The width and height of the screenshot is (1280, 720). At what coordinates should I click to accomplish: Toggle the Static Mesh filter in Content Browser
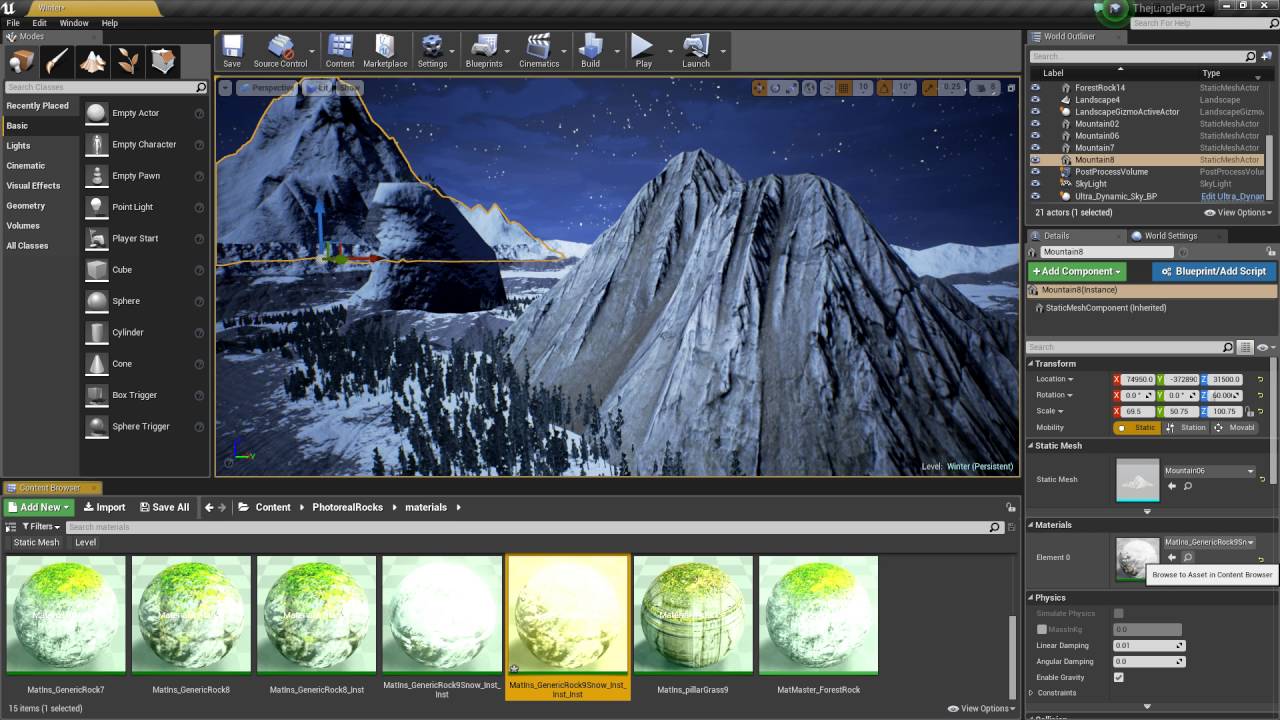tap(36, 542)
